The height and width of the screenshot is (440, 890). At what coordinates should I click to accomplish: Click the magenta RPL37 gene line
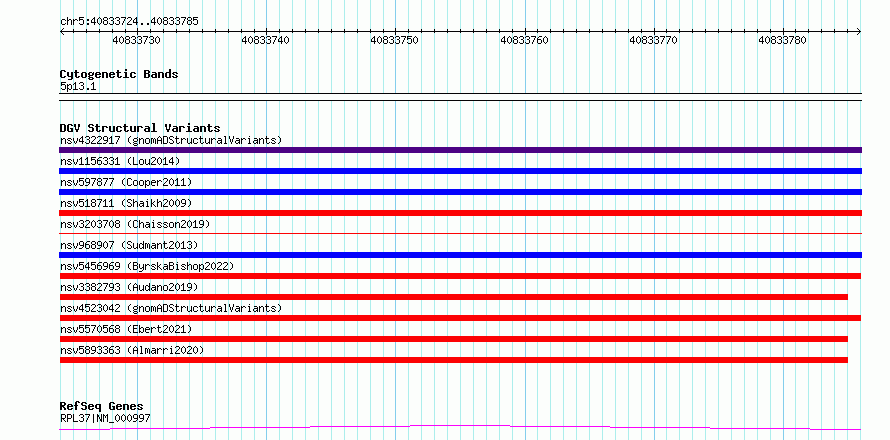tap(460, 427)
